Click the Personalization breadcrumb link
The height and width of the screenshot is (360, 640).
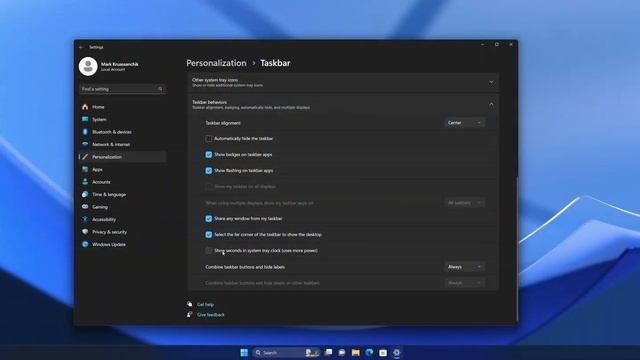click(216, 63)
